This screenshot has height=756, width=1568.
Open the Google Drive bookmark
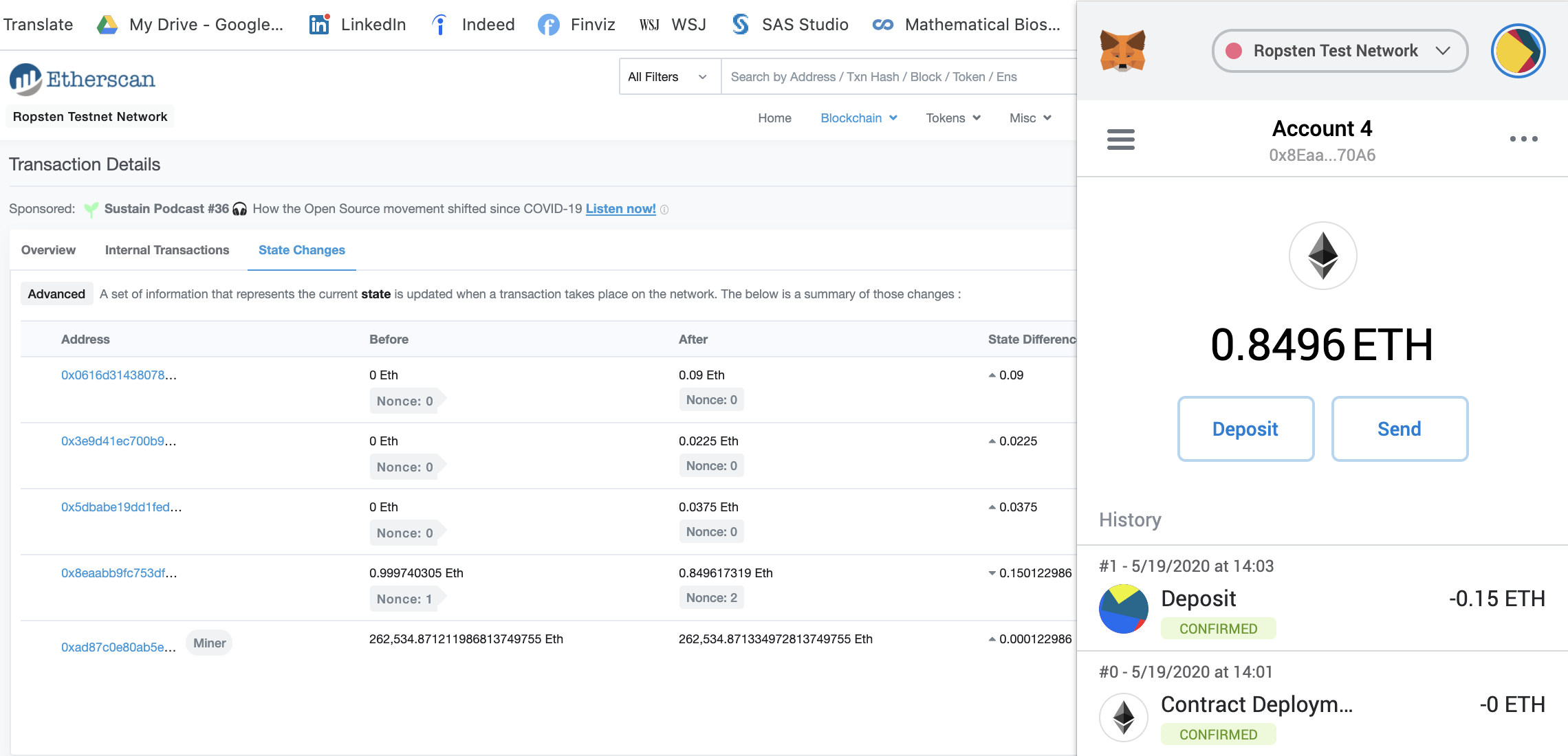click(x=190, y=25)
